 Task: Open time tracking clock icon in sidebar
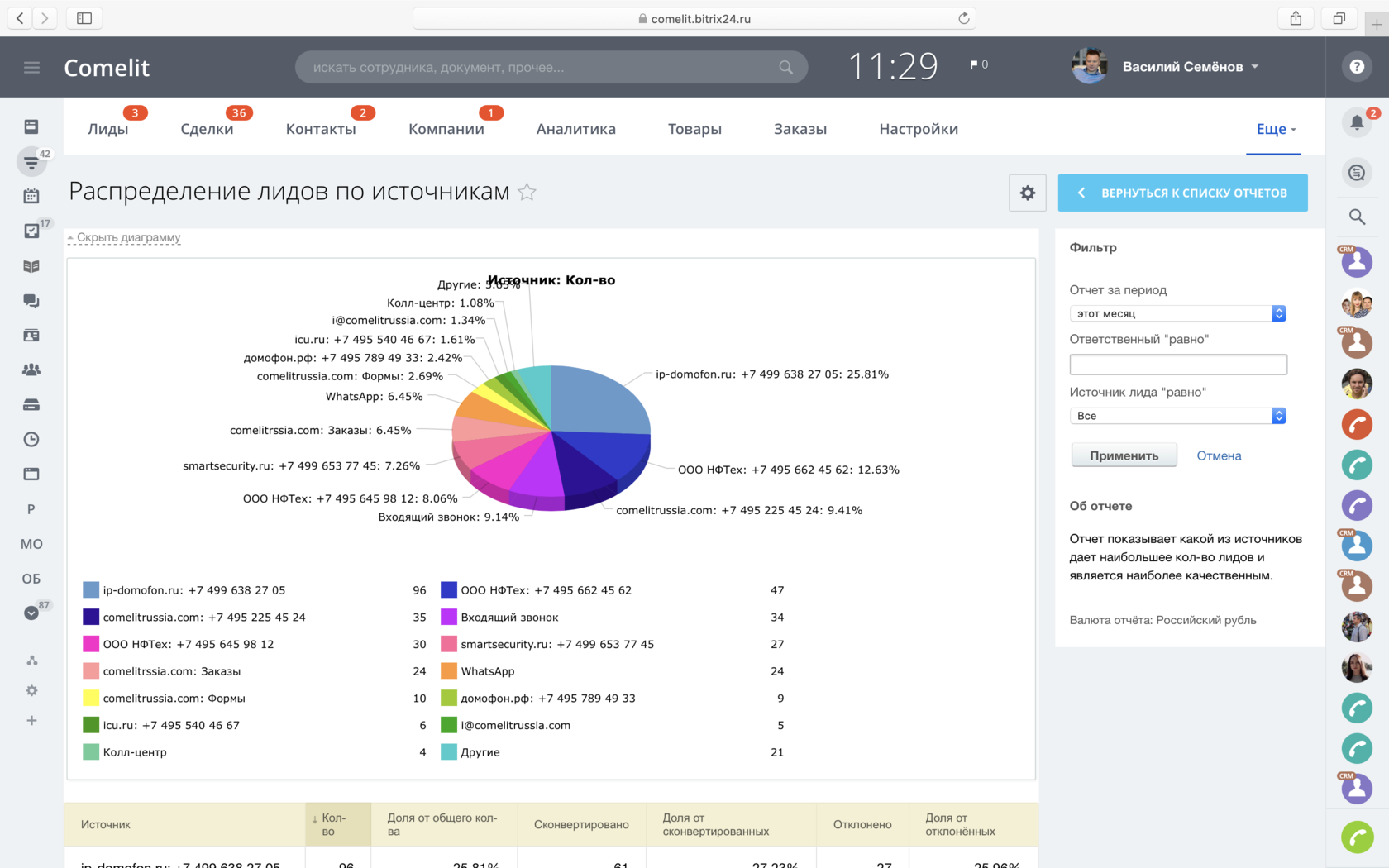pos(31,439)
